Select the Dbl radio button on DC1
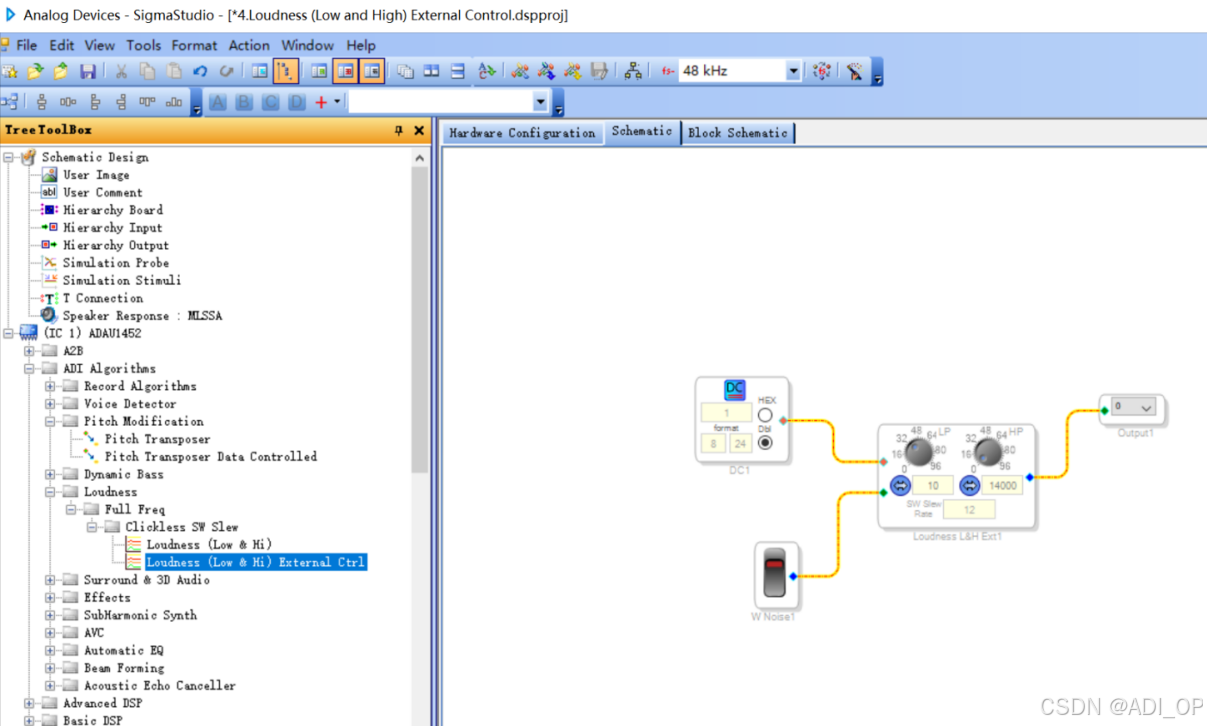This screenshot has height=726, width=1207. click(x=765, y=443)
